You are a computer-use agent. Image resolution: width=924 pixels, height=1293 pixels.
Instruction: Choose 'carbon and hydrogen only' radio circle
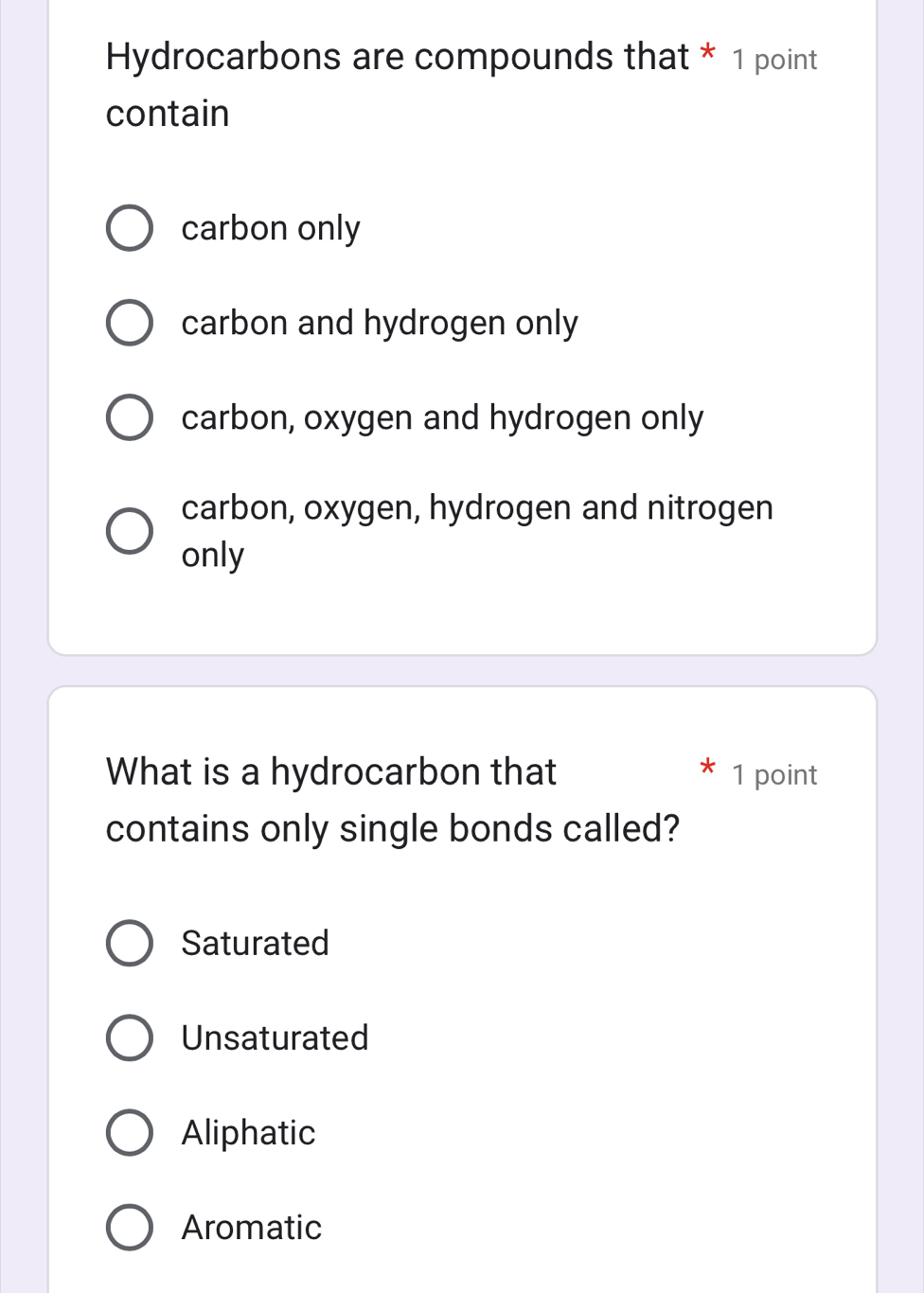pyautogui.click(x=129, y=323)
